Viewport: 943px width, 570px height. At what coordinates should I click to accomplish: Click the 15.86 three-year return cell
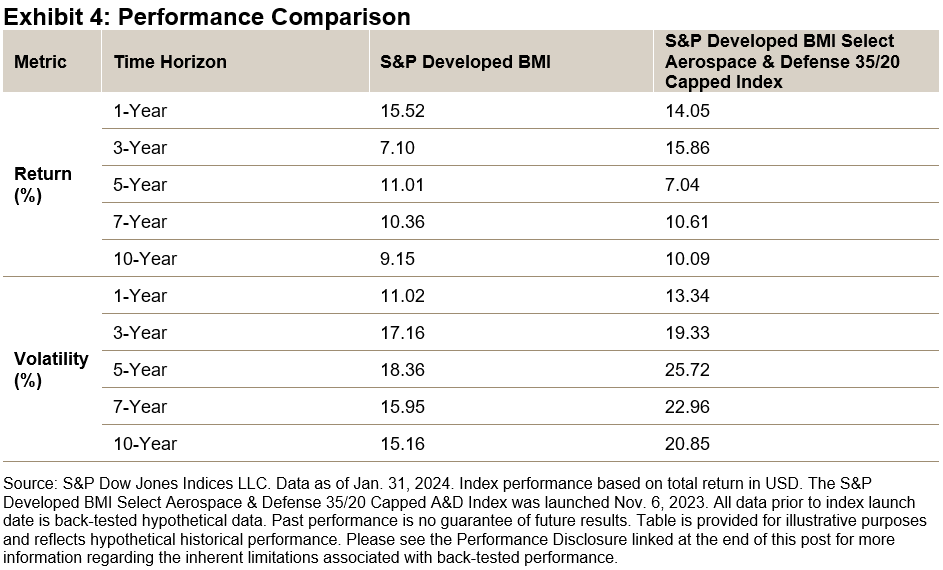(x=687, y=148)
